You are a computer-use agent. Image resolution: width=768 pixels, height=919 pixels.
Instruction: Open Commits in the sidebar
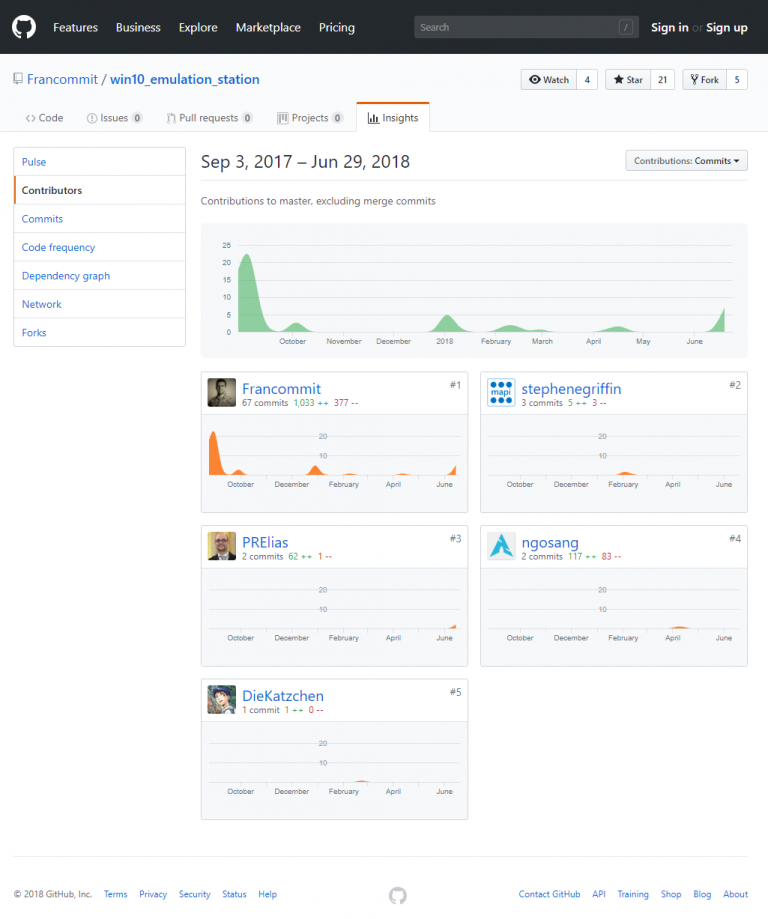(x=100, y=219)
